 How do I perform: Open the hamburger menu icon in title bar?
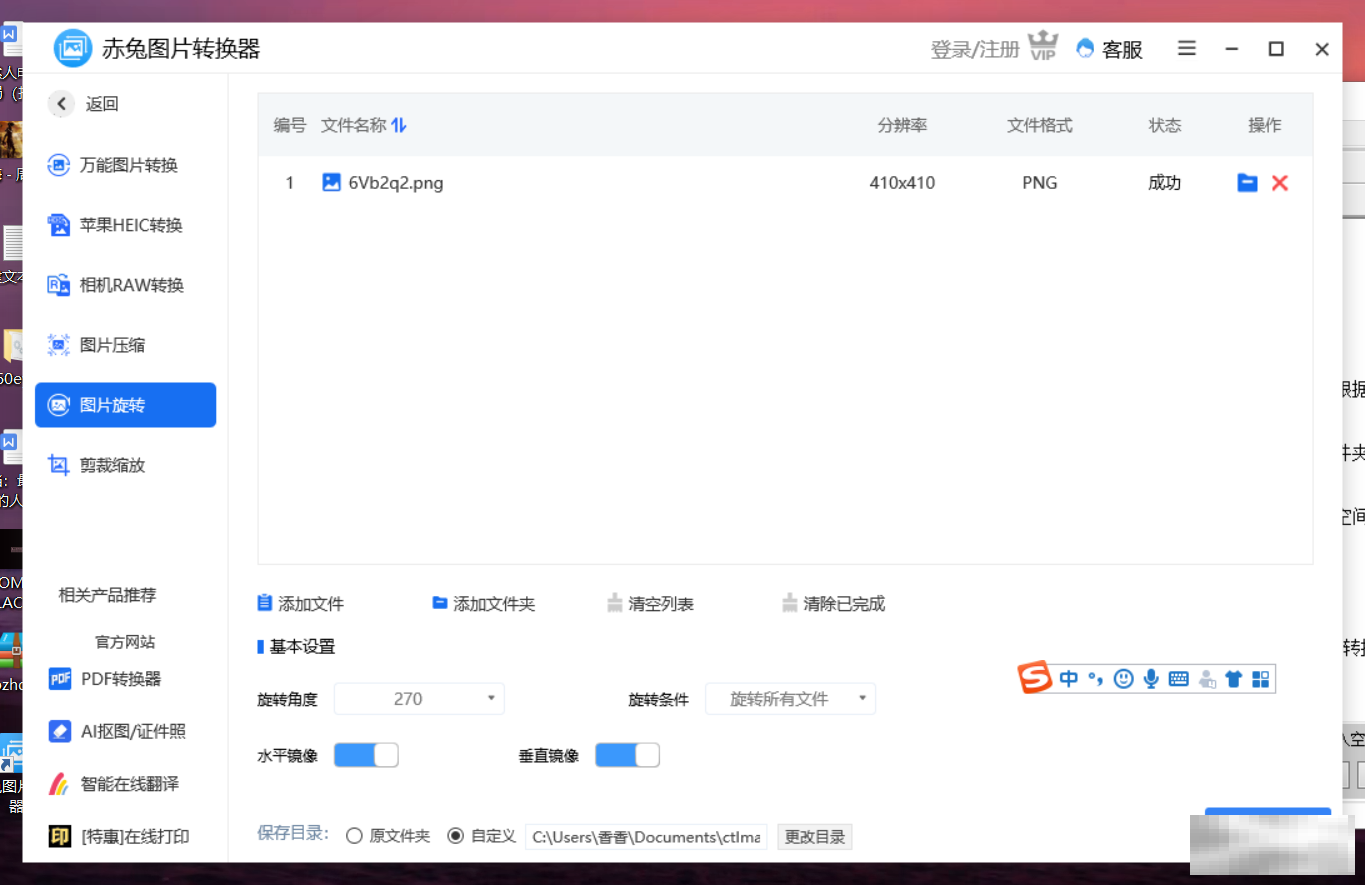point(1187,48)
